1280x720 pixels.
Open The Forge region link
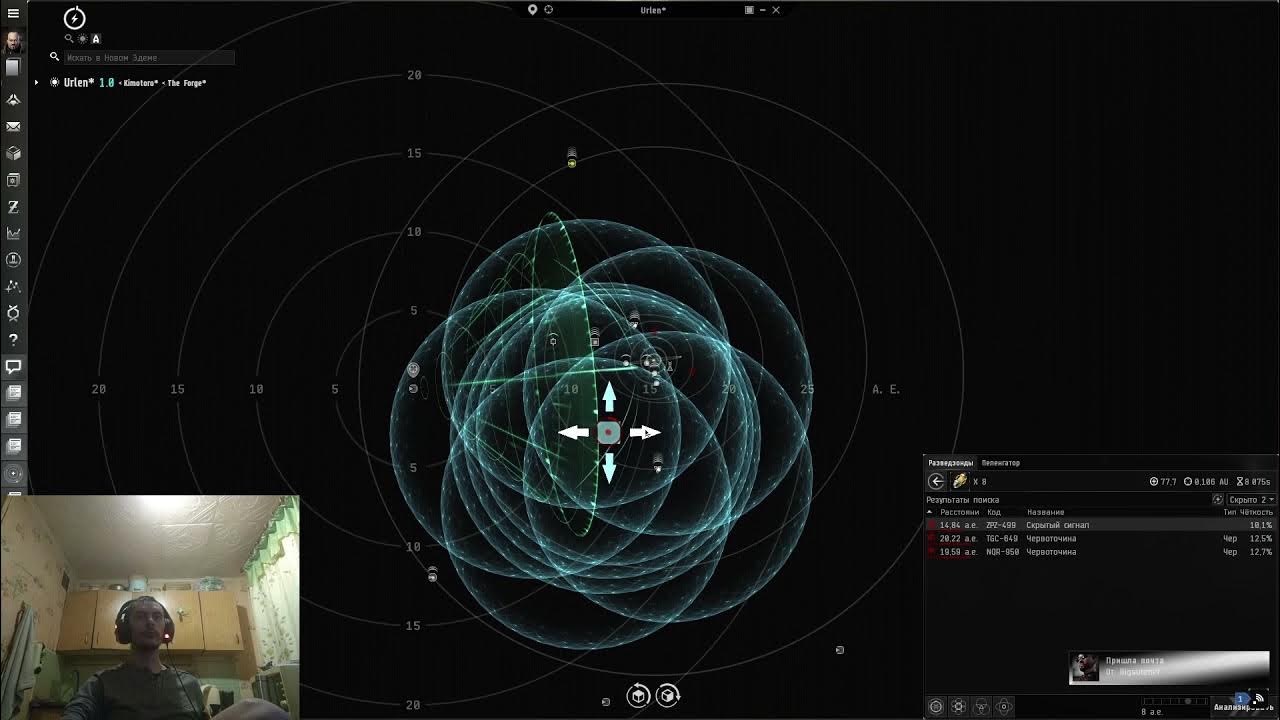tap(186, 83)
